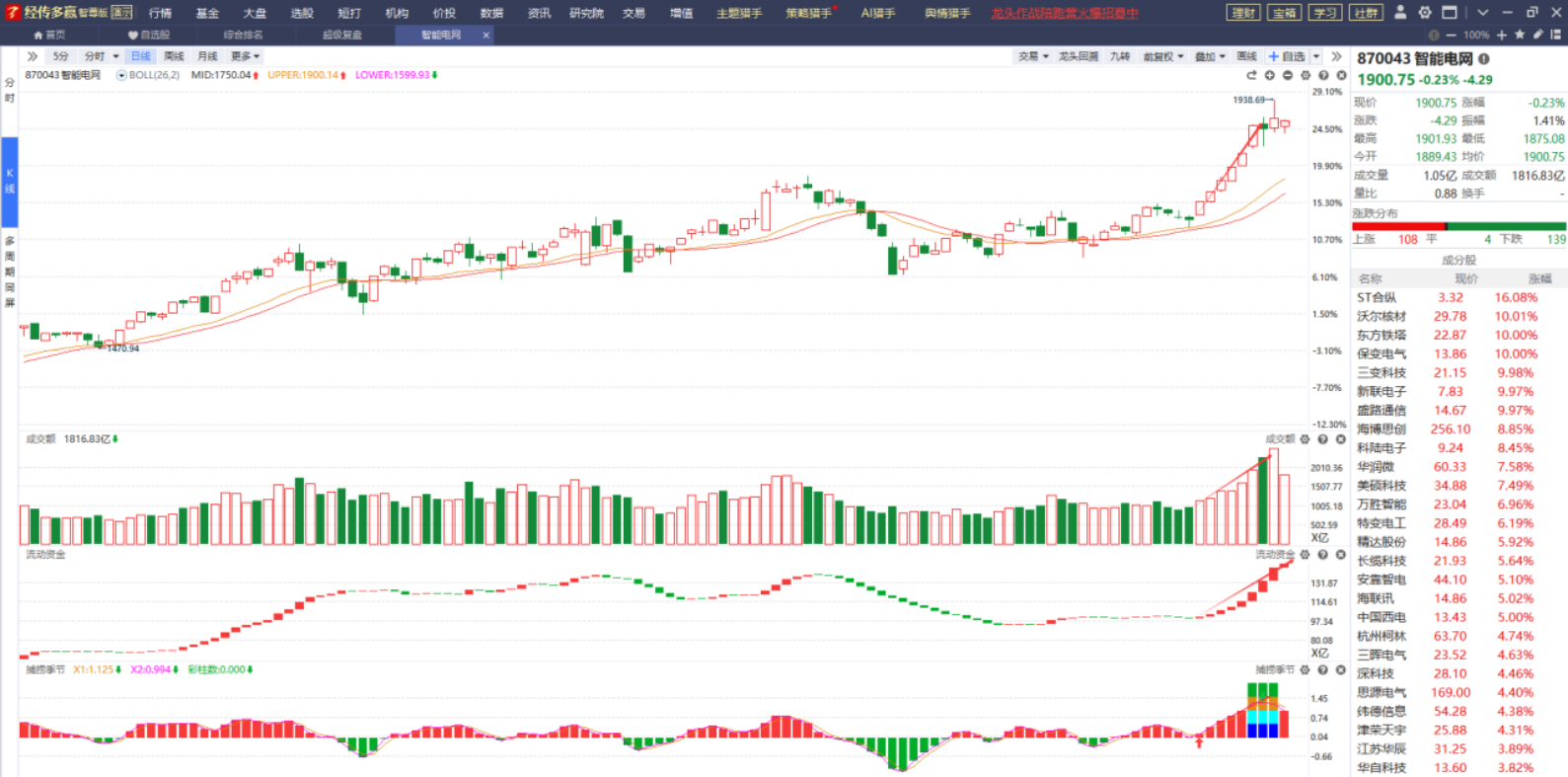Switch chart period to 周线 weekly

174,56
